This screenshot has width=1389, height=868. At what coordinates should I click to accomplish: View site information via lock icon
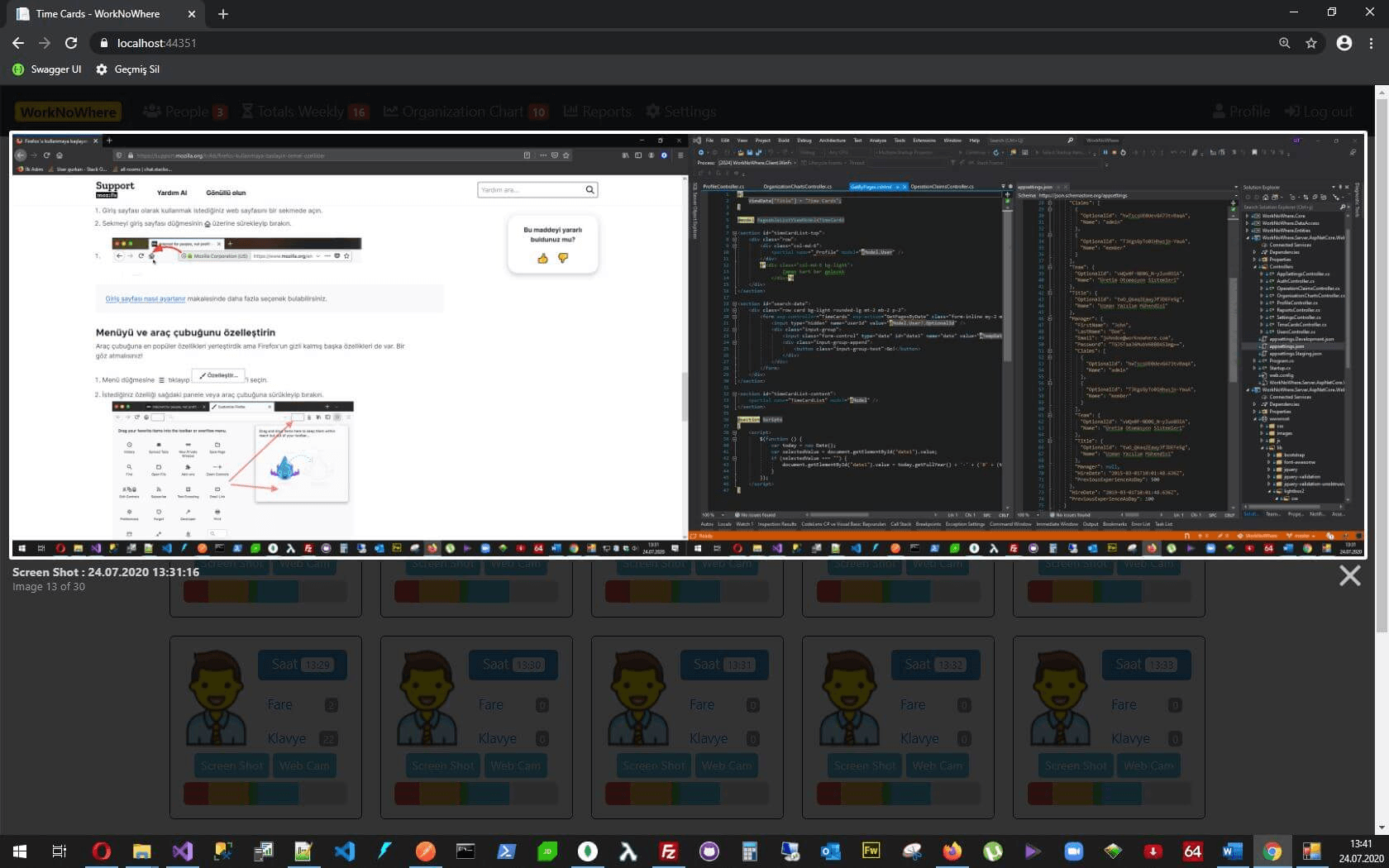103,43
